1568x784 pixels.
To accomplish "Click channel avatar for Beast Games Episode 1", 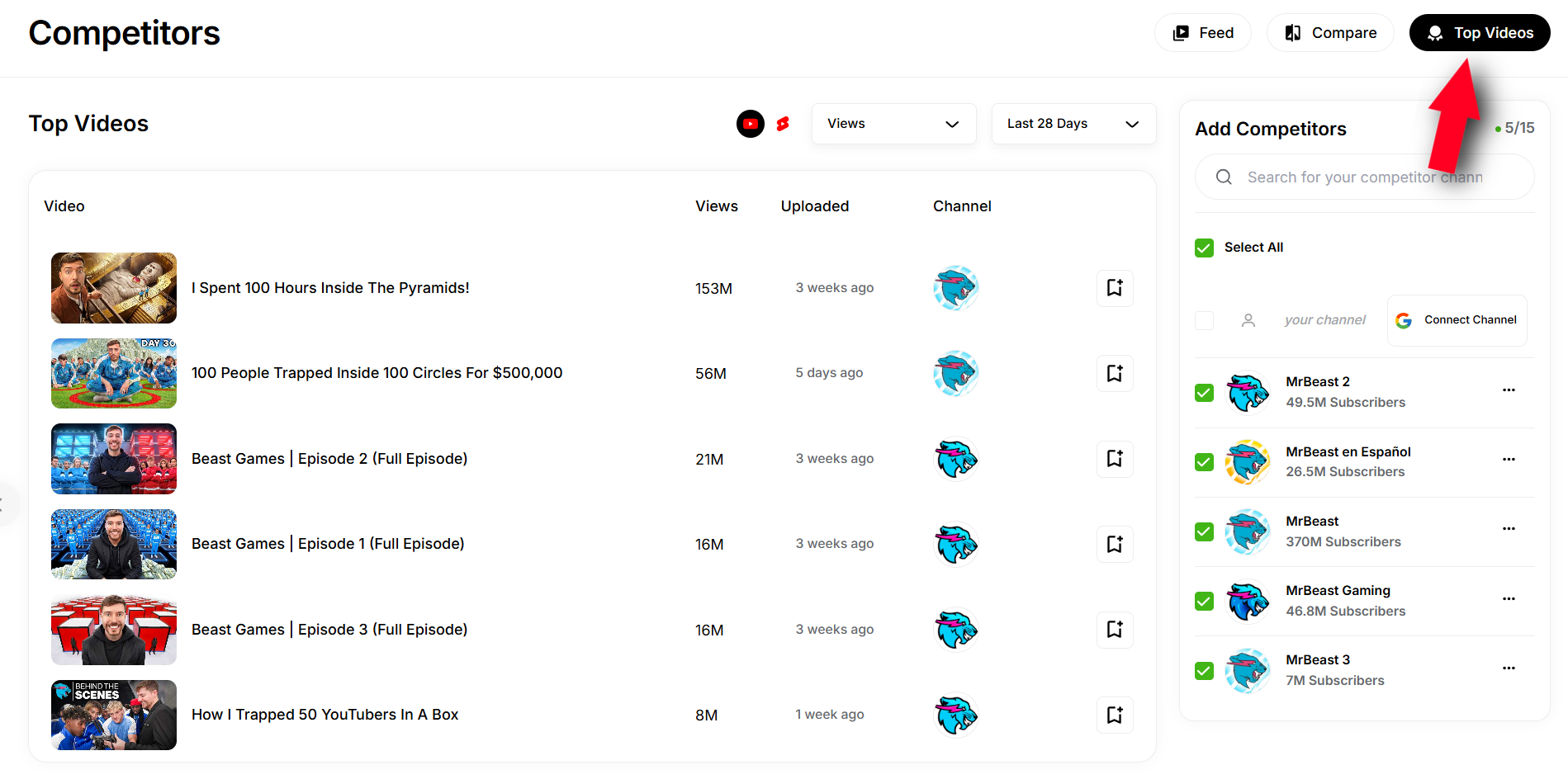I will (955, 545).
